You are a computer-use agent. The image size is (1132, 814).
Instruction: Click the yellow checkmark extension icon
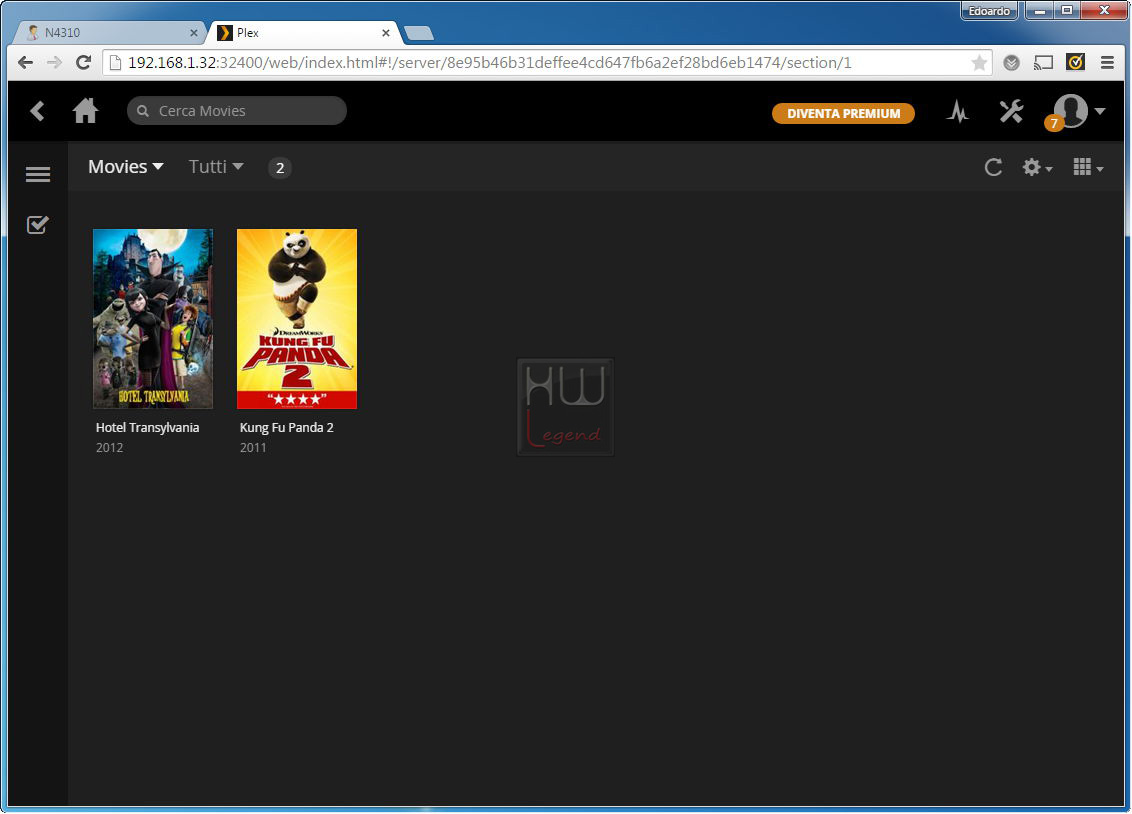1076,63
